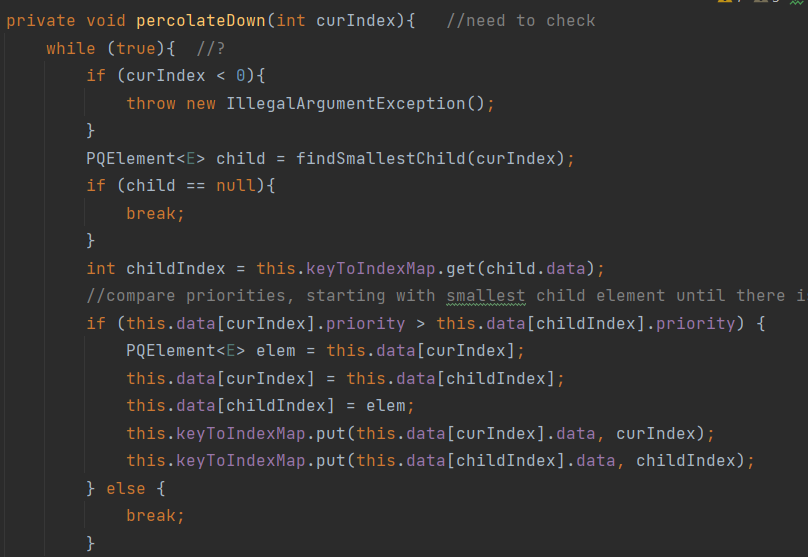Image resolution: width=808 pixels, height=557 pixels.
Task: Click the elem variable in PQElement declaration
Action: coord(276,350)
